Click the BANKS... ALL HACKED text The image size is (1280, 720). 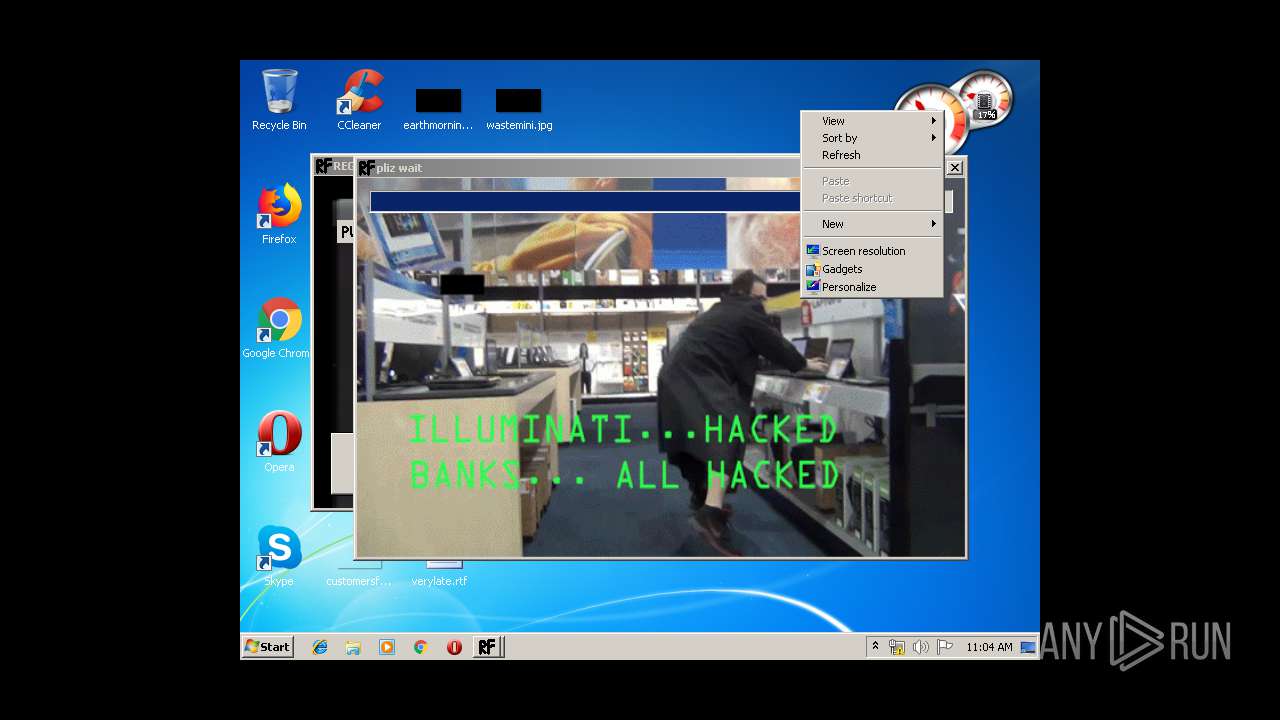click(x=624, y=475)
